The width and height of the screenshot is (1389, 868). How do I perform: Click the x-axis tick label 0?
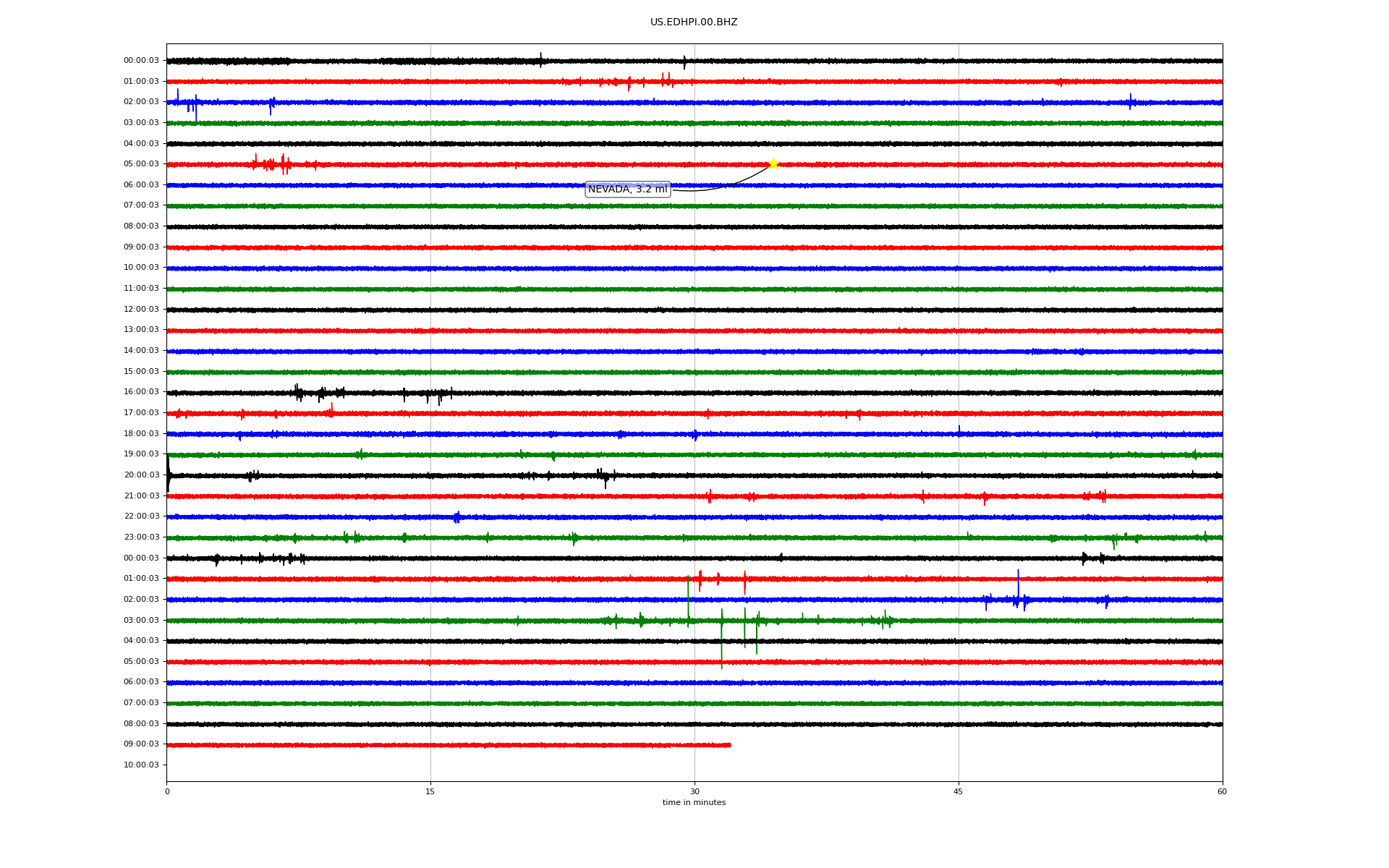point(167,791)
